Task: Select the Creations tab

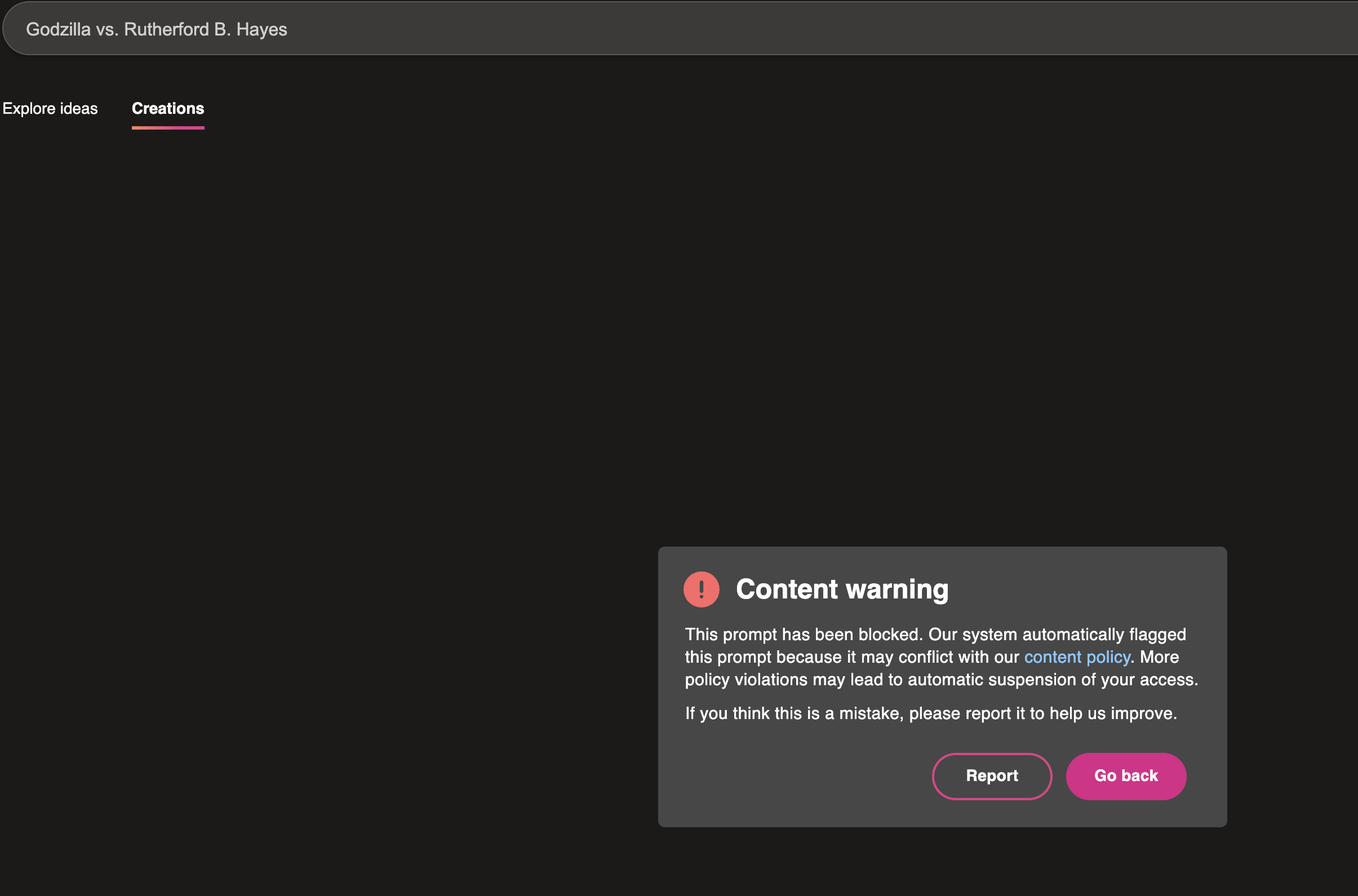Action: point(167,109)
